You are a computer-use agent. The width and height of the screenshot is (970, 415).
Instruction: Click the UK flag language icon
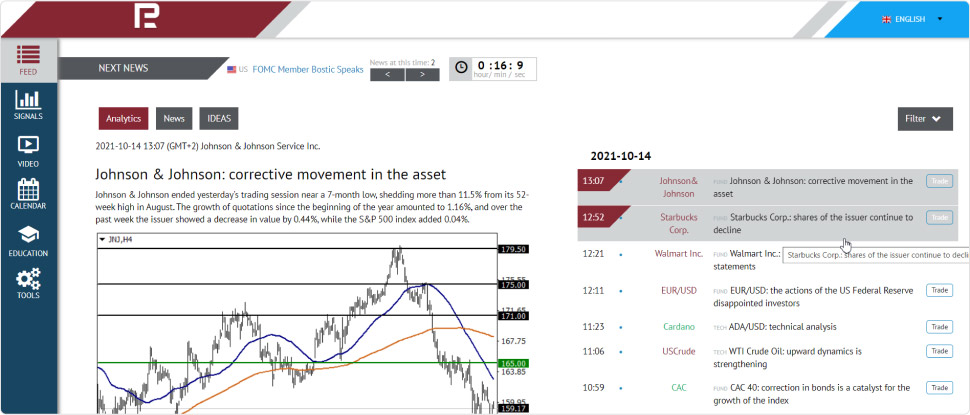[886, 19]
